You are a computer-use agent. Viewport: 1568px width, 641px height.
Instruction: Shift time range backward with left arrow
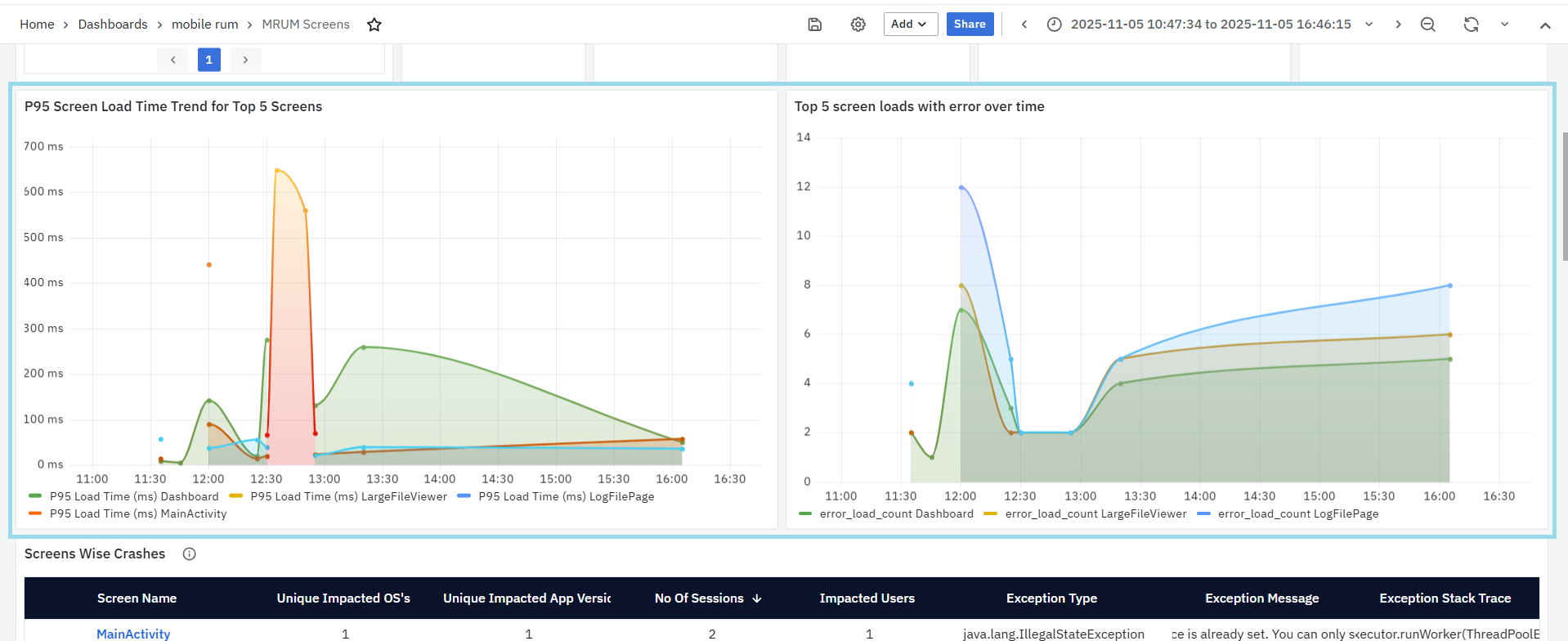coord(1024,25)
